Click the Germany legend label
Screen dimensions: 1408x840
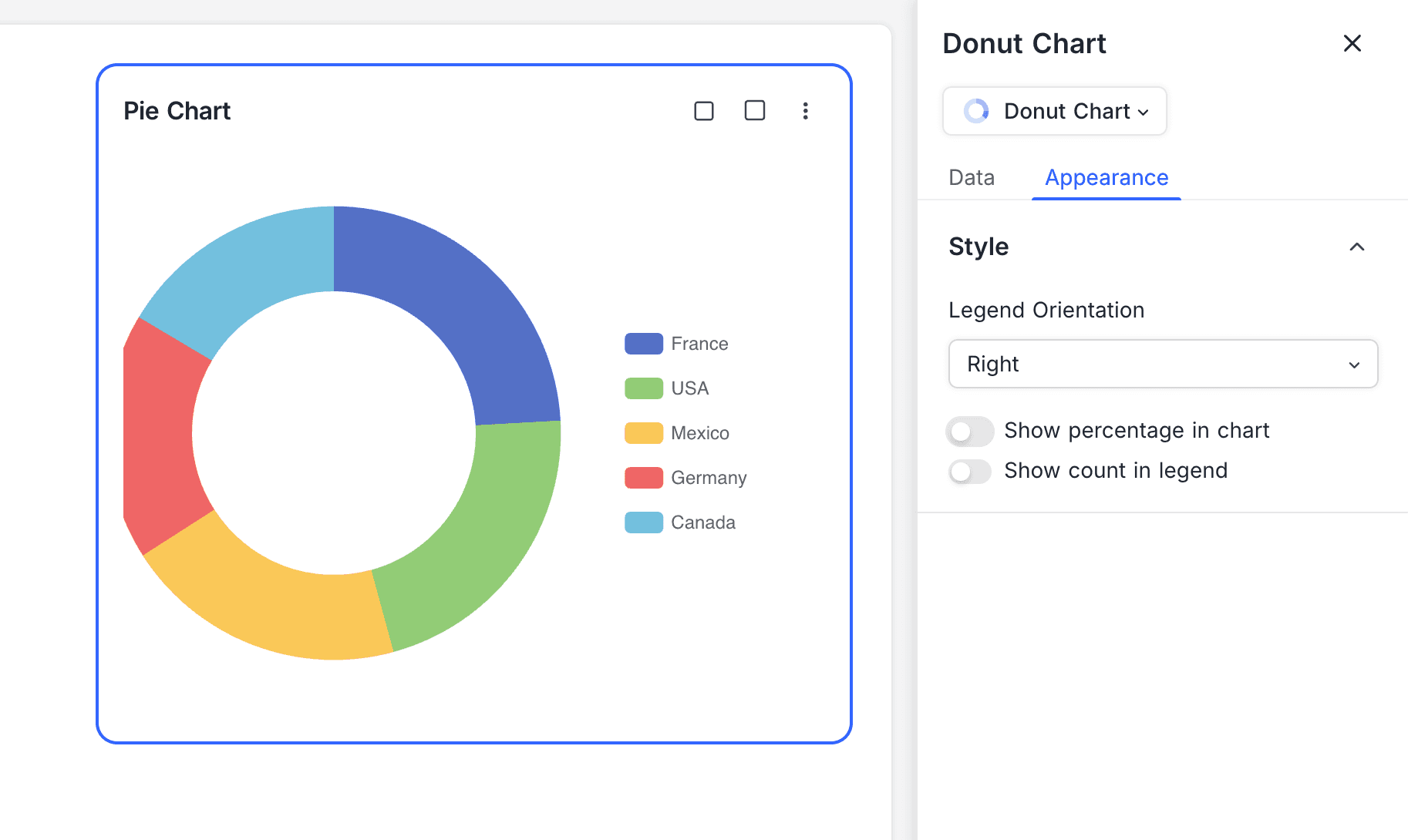(x=708, y=478)
